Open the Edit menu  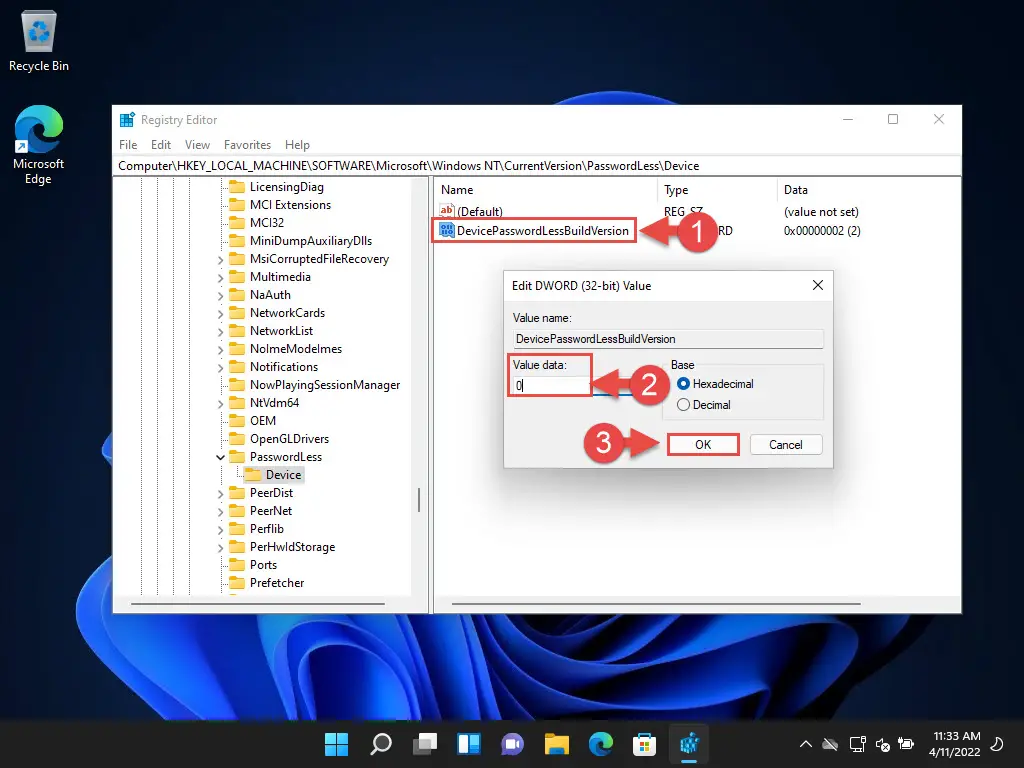[x=160, y=144]
